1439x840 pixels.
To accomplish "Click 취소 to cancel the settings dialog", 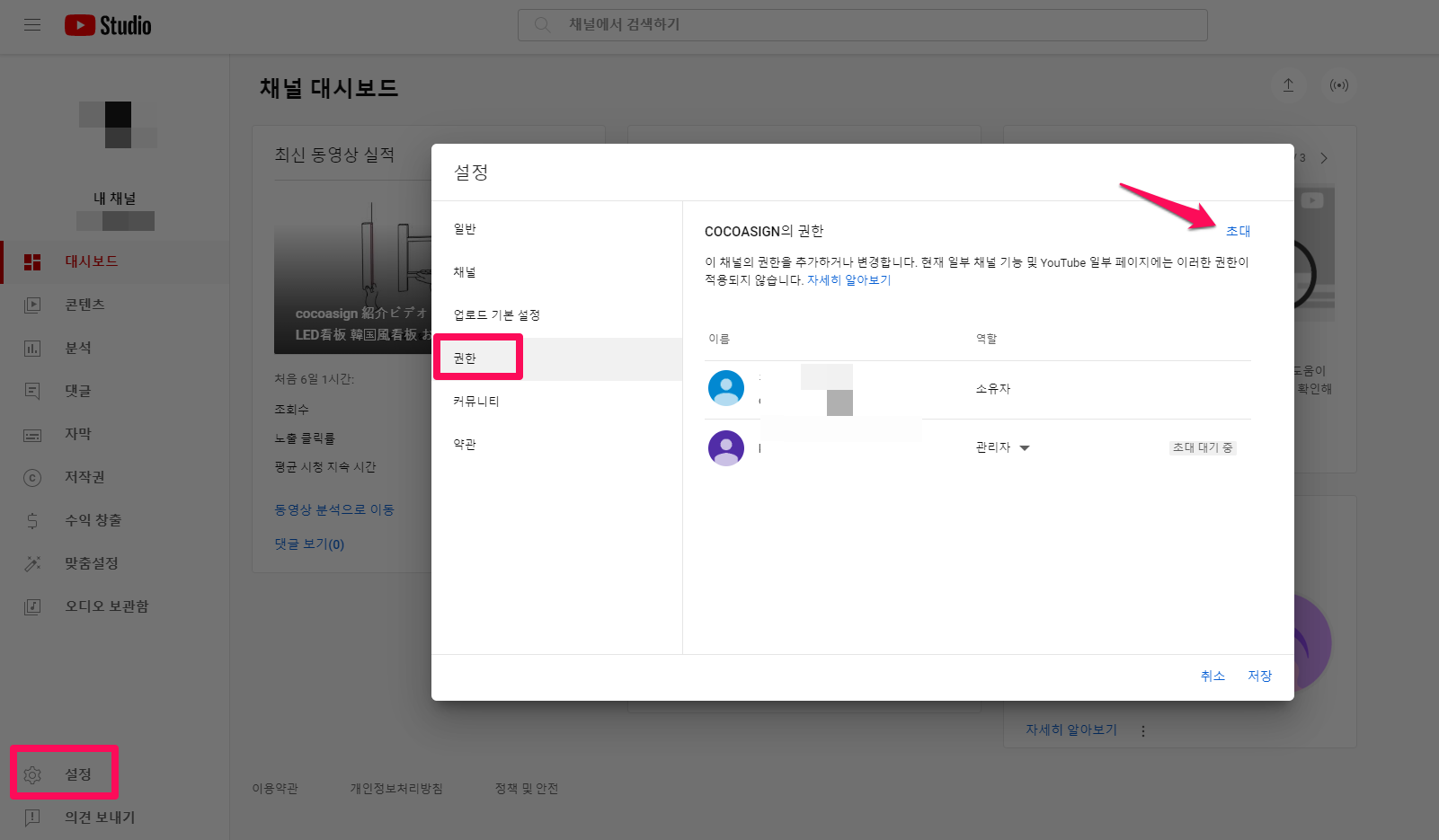I will (1212, 676).
